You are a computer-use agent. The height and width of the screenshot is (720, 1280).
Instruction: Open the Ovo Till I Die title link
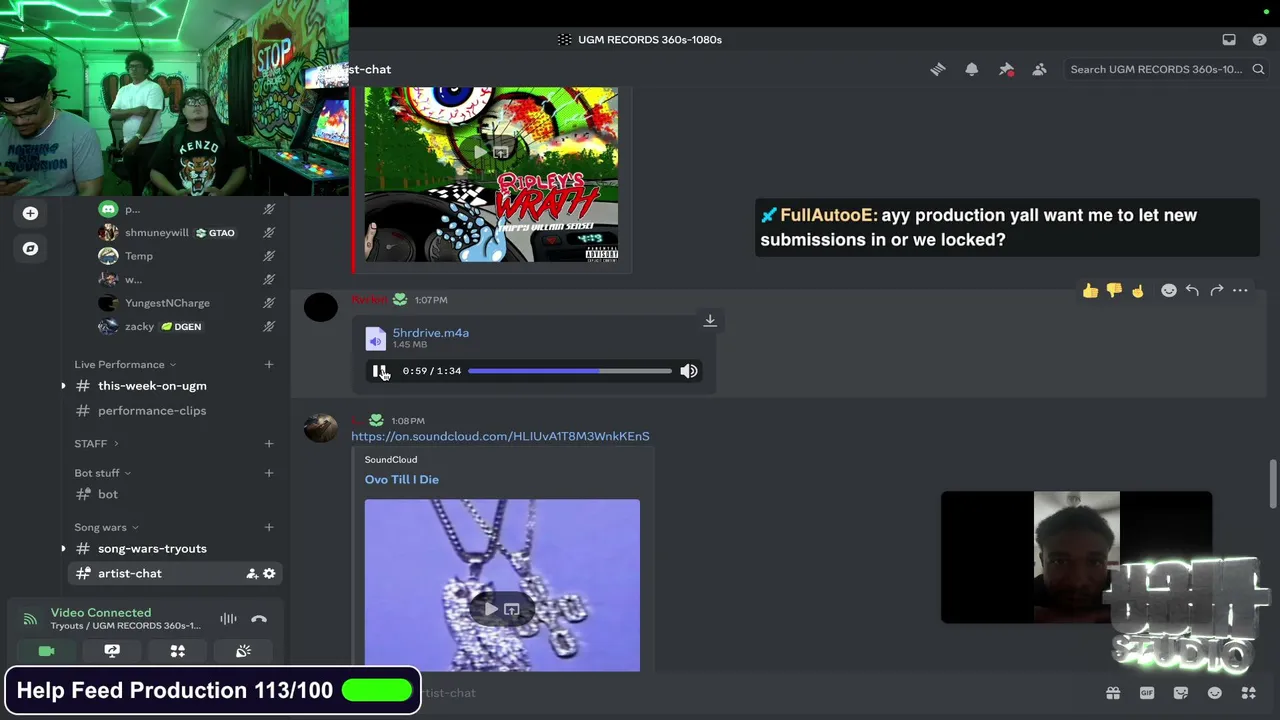tap(402, 480)
